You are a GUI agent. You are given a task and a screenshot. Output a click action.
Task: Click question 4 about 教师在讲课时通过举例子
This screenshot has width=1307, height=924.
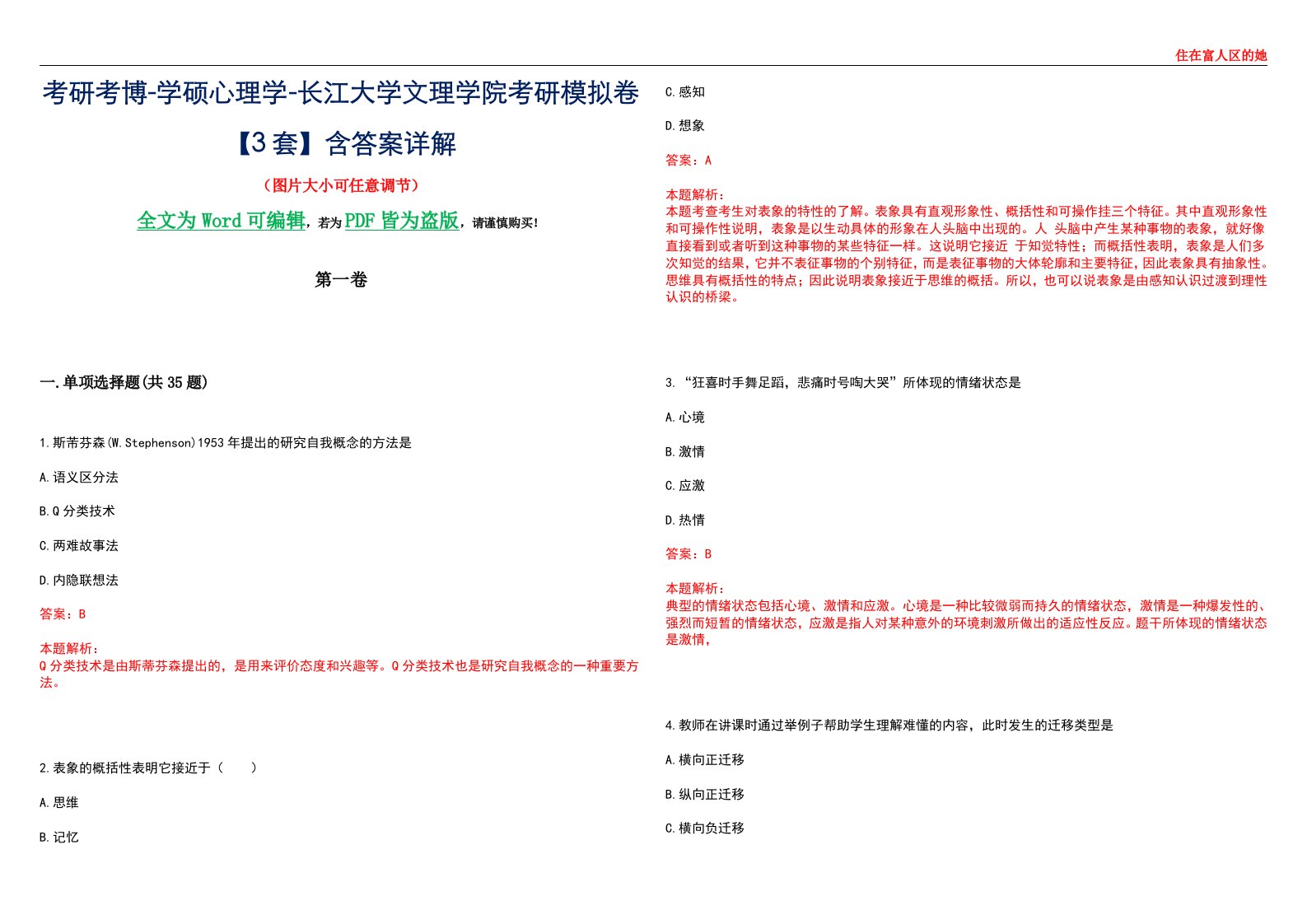[889, 726]
